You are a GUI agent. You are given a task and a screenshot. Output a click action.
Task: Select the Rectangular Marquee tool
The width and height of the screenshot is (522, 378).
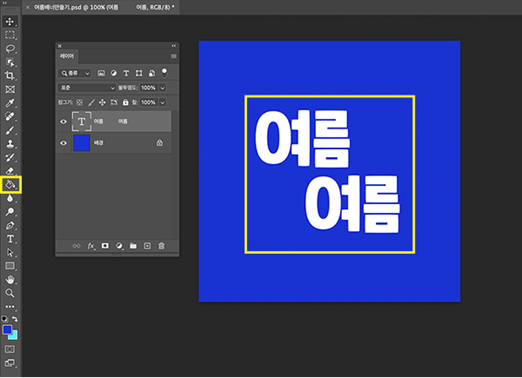(x=10, y=35)
